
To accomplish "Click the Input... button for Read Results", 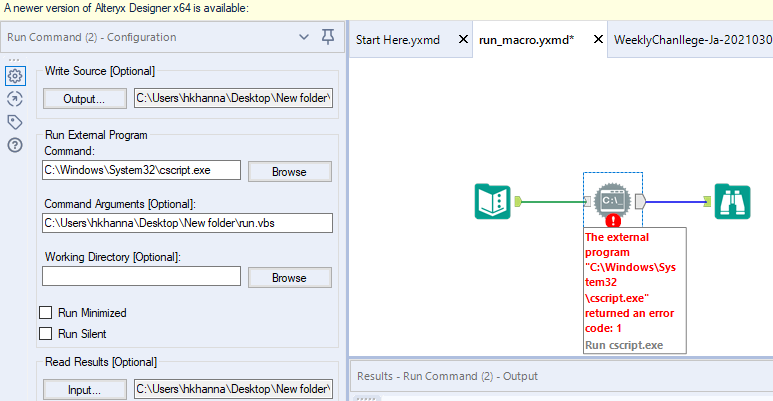I will coord(85,389).
